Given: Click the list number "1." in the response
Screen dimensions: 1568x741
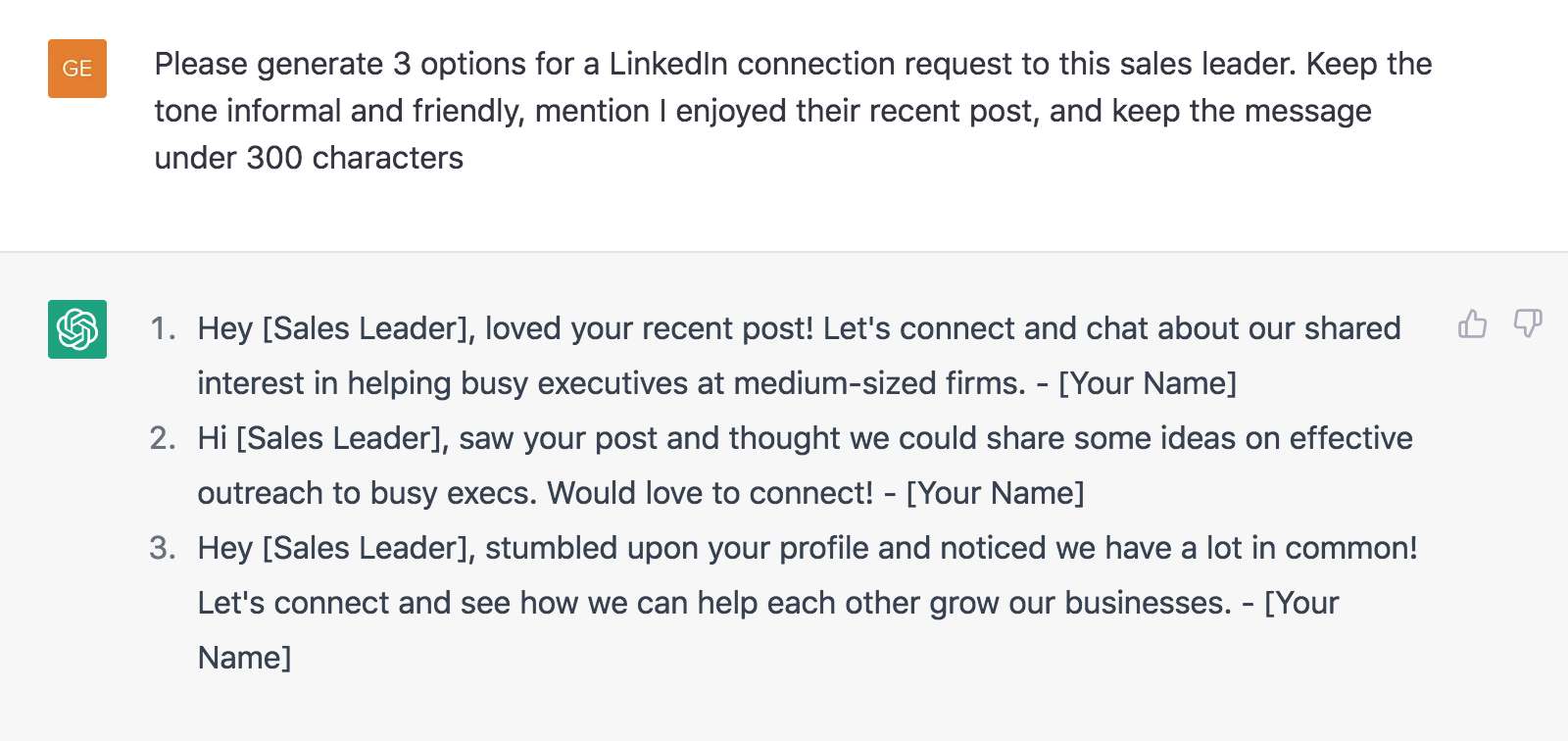Looking at the screenshot, I should pos(163,328).
